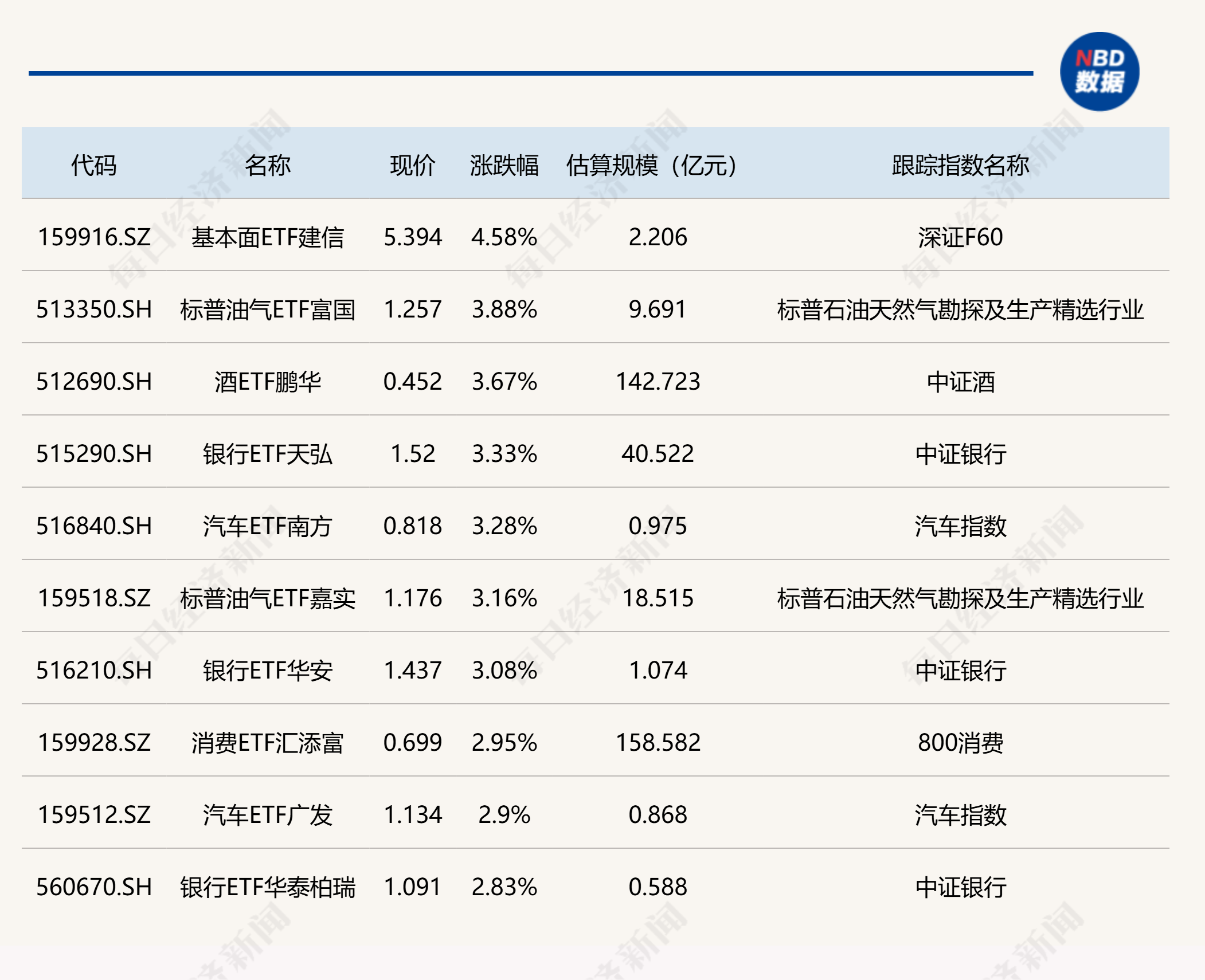Click the price 0.699
1205x980 pixels.
413,743
